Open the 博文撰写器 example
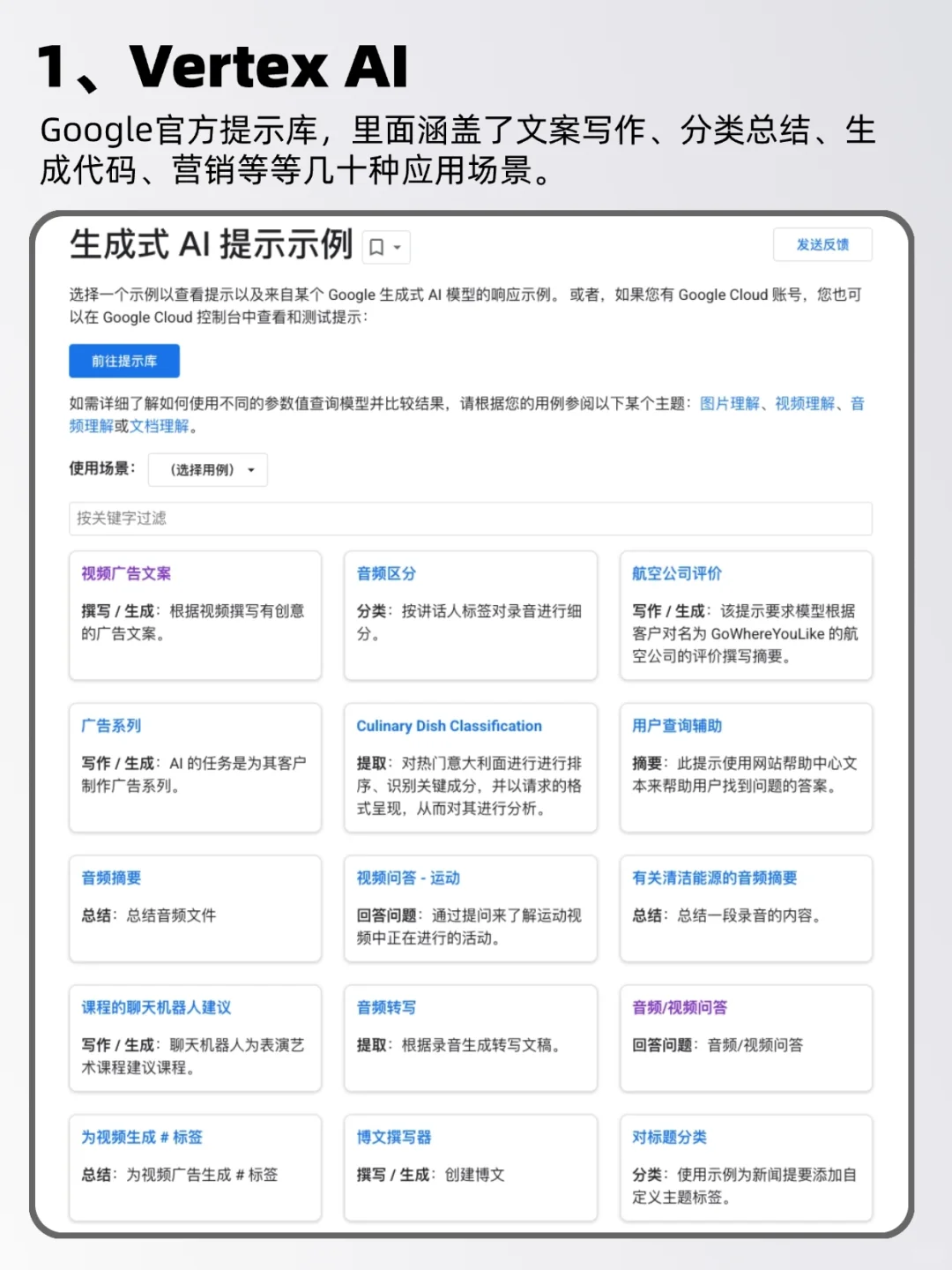This screenshot has width=952, height=1270. pyautogui.click(x=471, y=1169)
